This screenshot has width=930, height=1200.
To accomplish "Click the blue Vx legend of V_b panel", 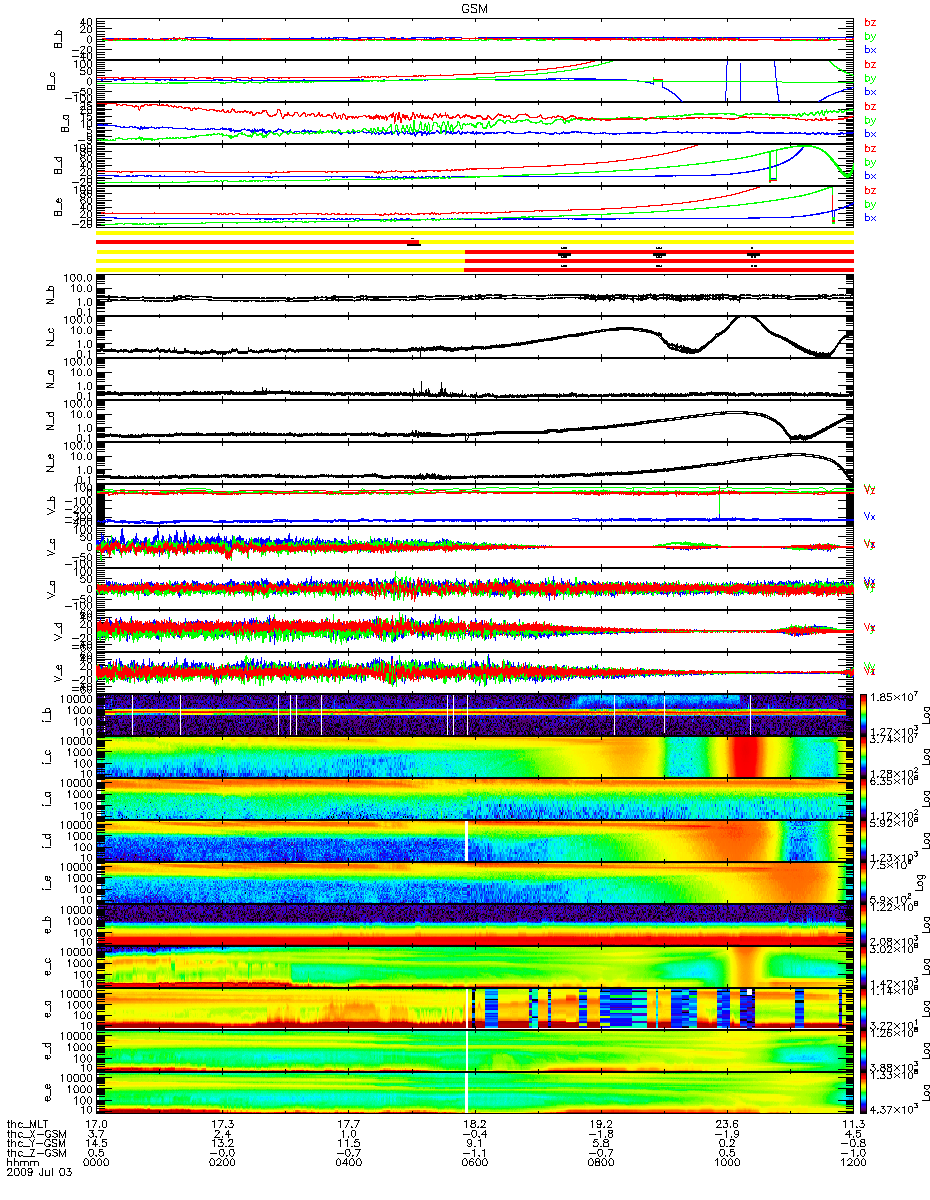I will click(x=870, y=516).
